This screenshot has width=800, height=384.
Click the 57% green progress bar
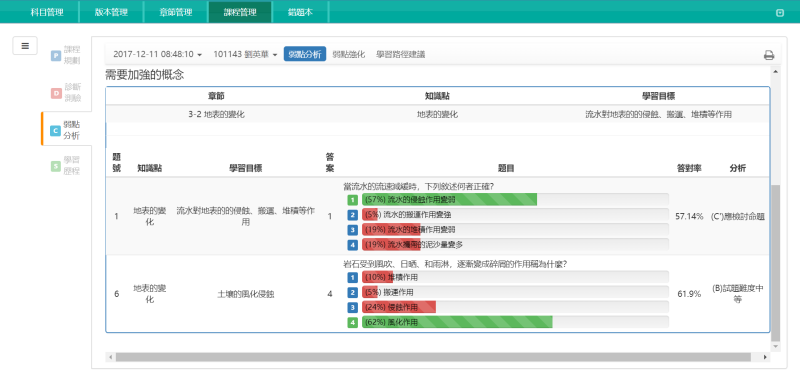click(449, 200)
